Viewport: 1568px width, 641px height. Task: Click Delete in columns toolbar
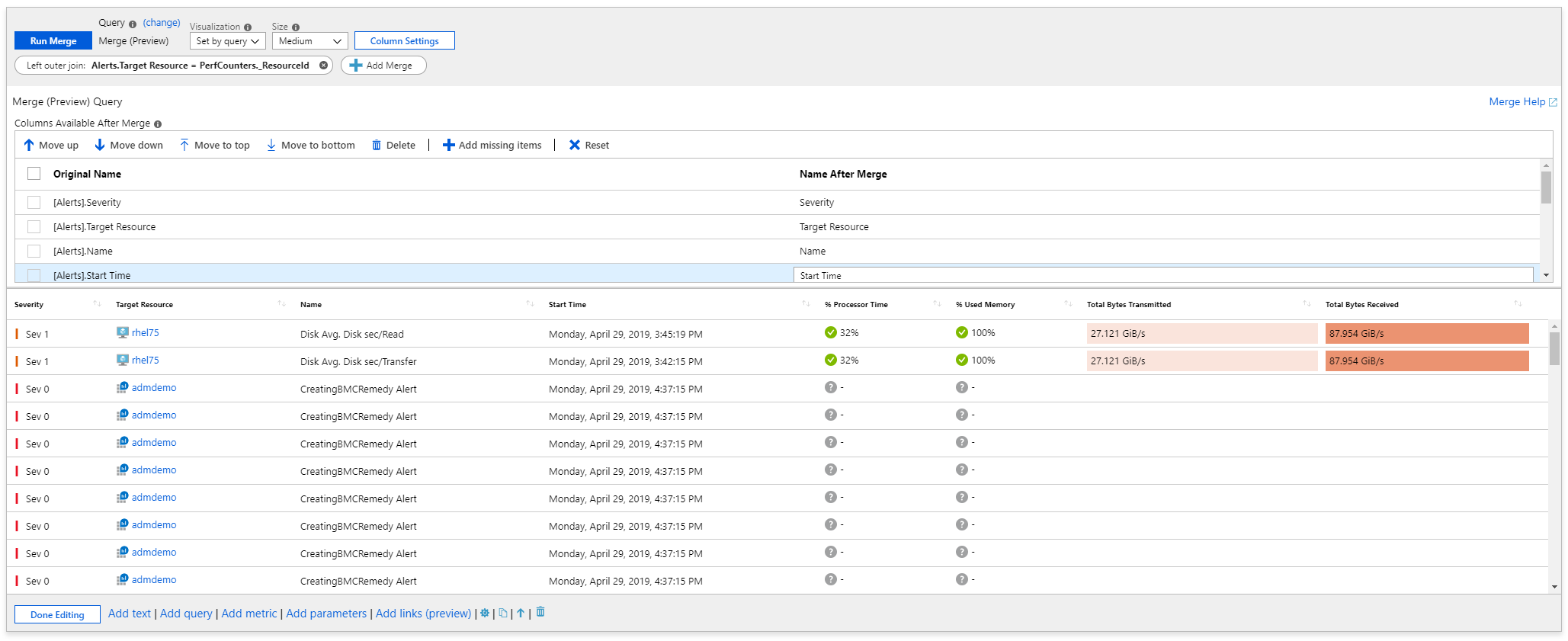point(393,145)
